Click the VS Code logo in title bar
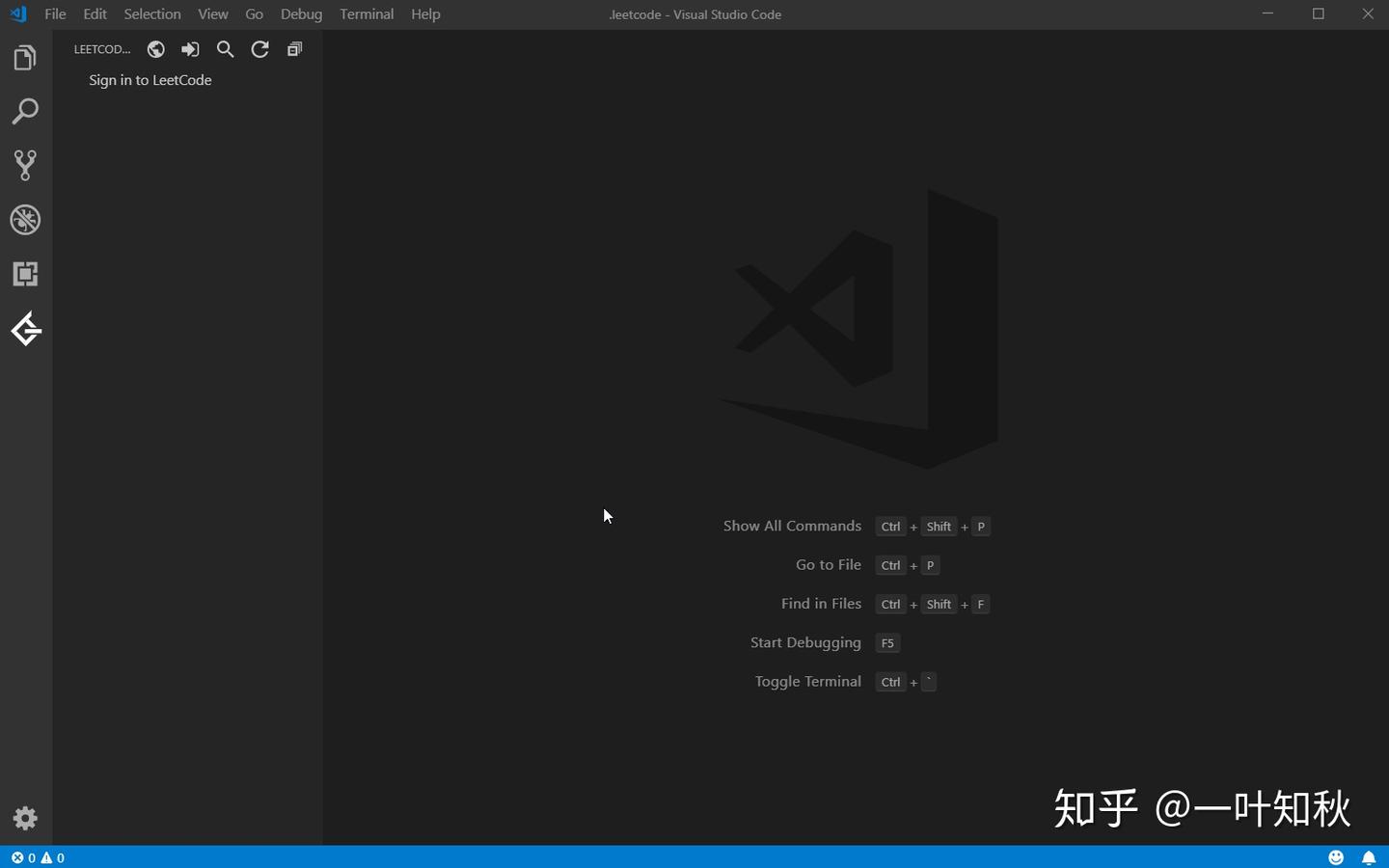Screen dimensions: 1389x868 [x=18, y=14]
